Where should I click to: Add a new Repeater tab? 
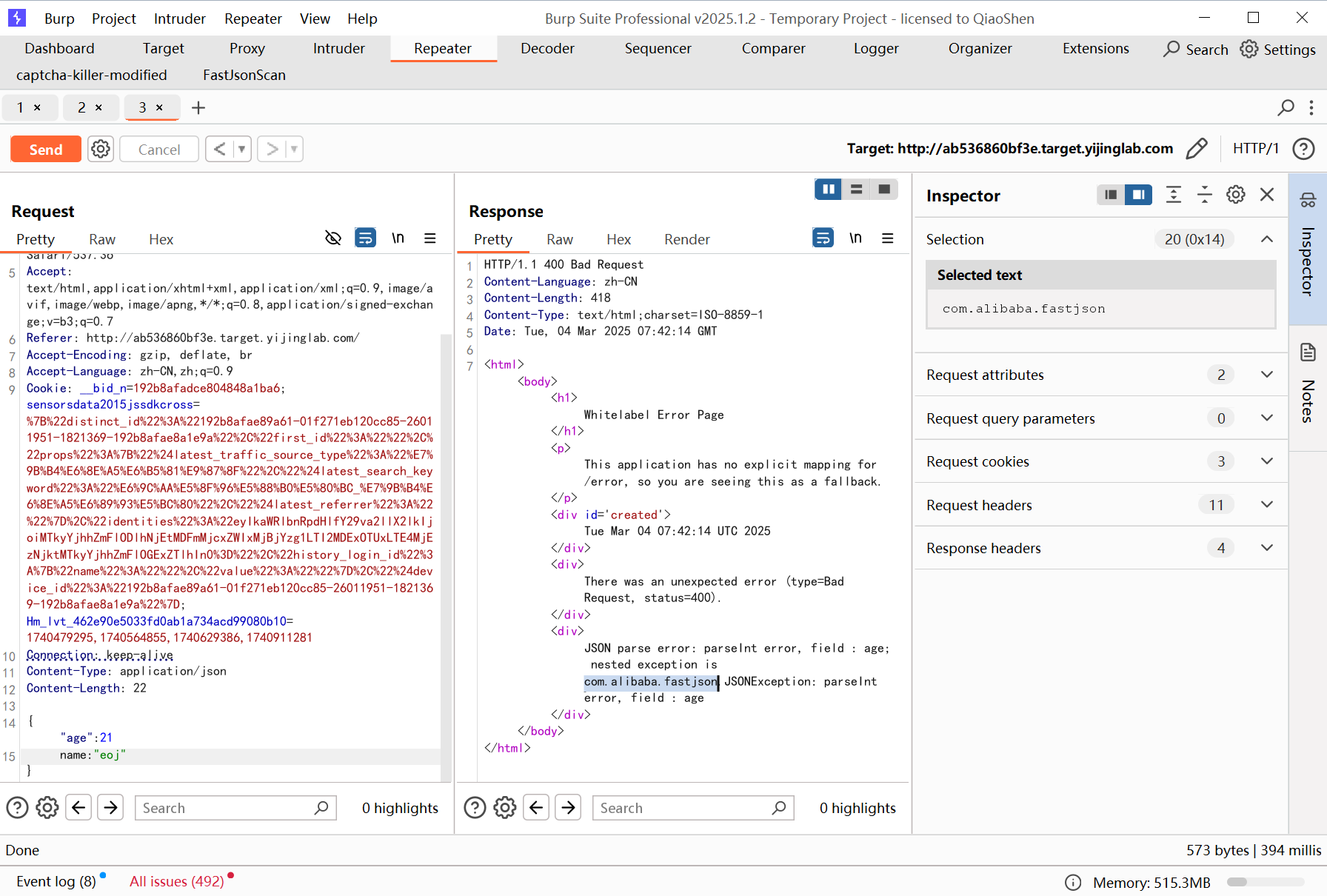pos(198,108)
